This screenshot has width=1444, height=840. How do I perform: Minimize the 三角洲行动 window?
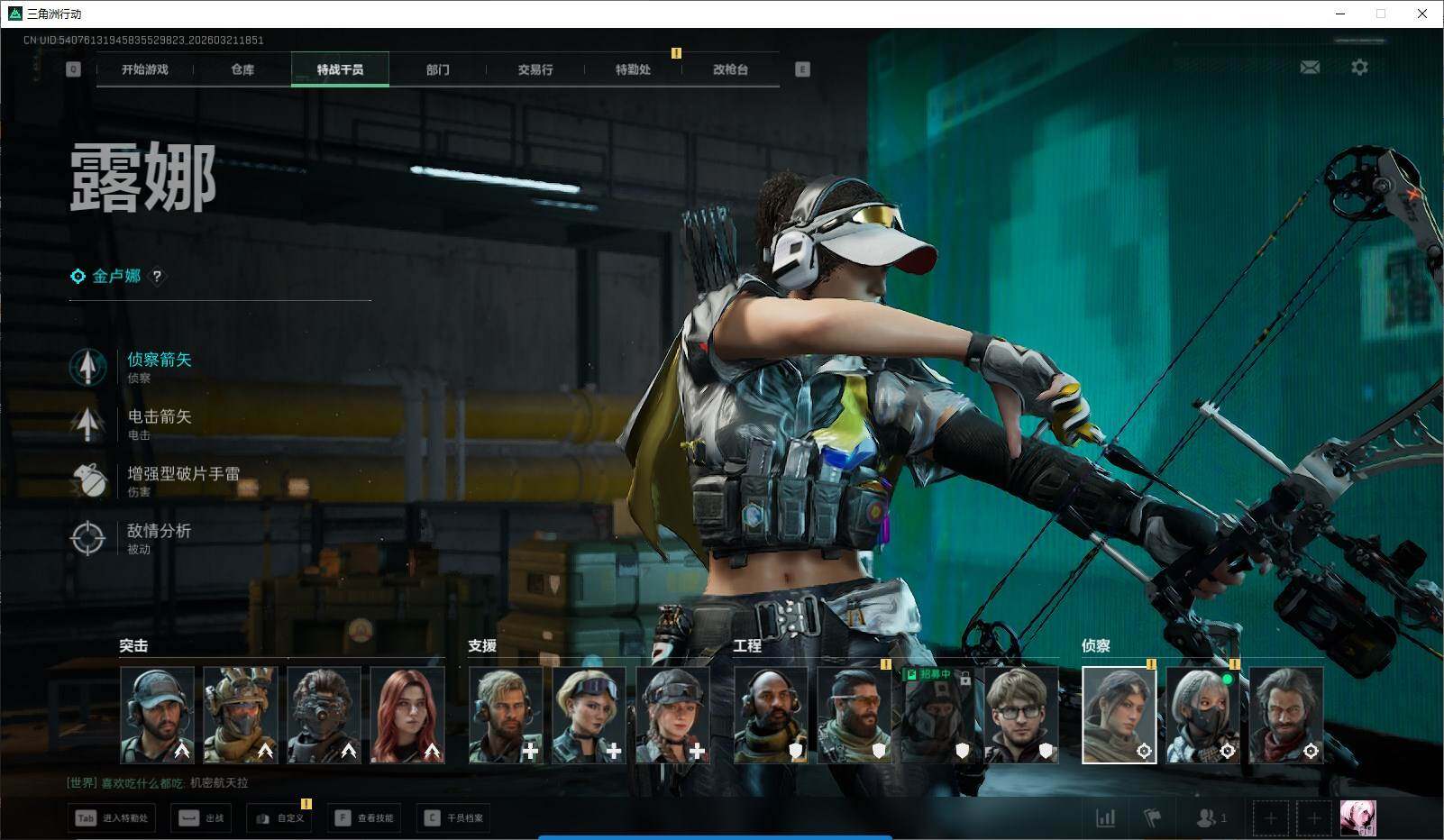1339,14
